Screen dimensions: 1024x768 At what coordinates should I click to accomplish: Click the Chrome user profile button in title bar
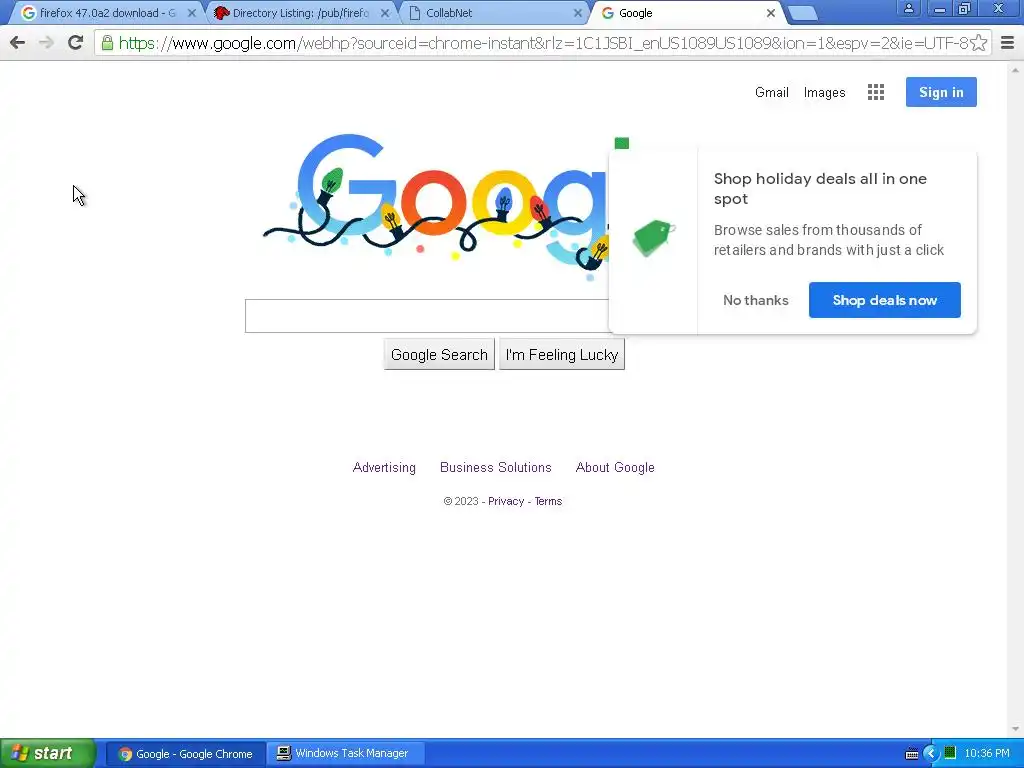coord(908,8)
